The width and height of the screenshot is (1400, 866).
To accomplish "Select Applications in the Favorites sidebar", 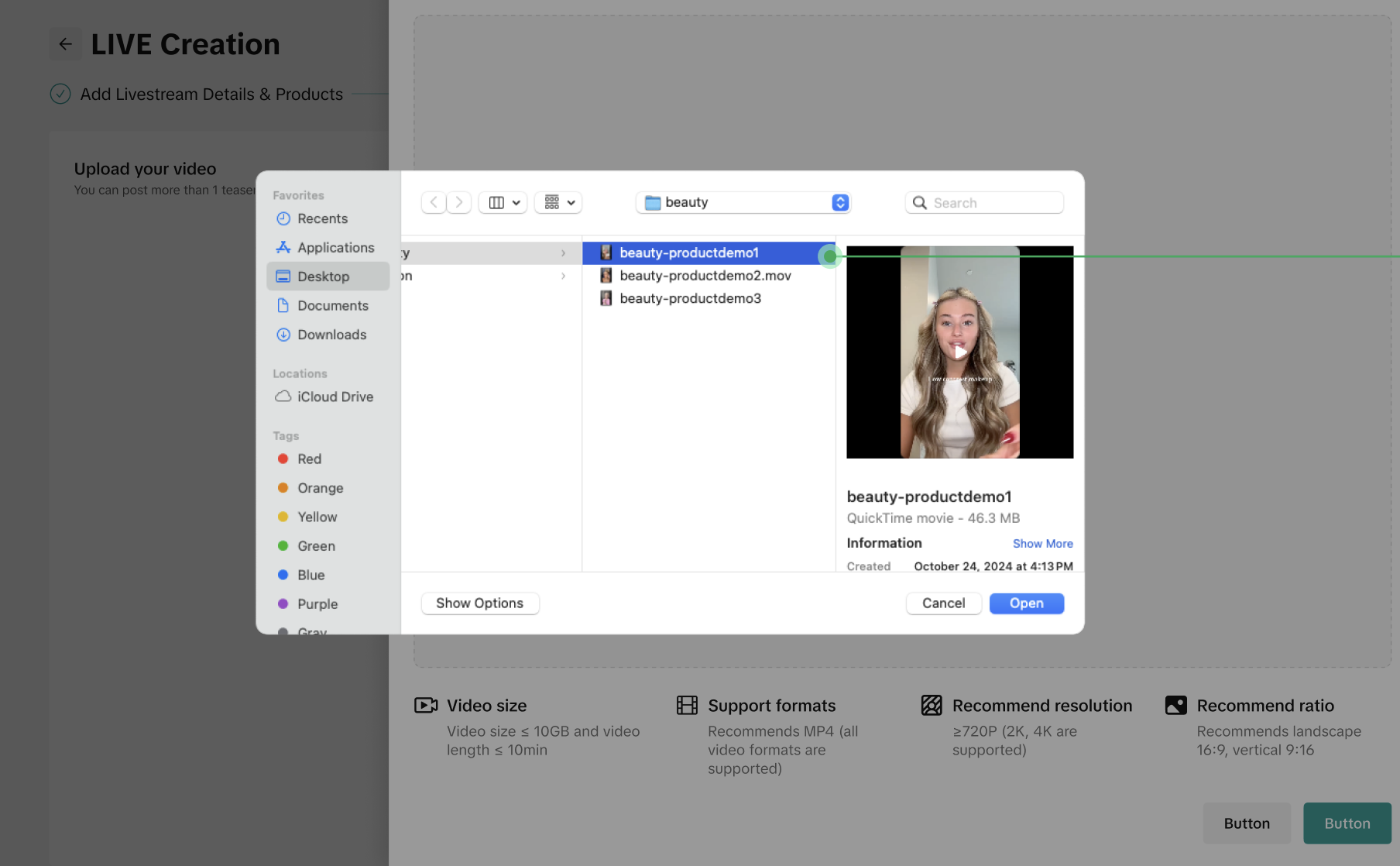I will tap(335, 248).
